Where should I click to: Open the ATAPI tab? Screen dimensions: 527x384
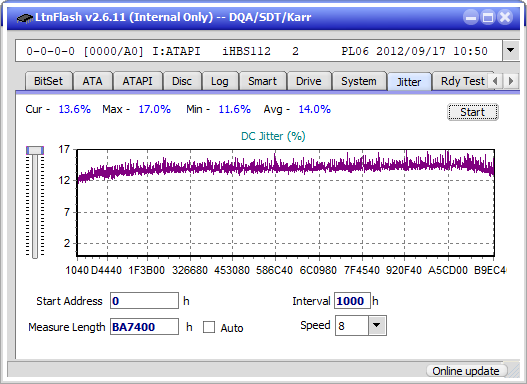(137, 81)
